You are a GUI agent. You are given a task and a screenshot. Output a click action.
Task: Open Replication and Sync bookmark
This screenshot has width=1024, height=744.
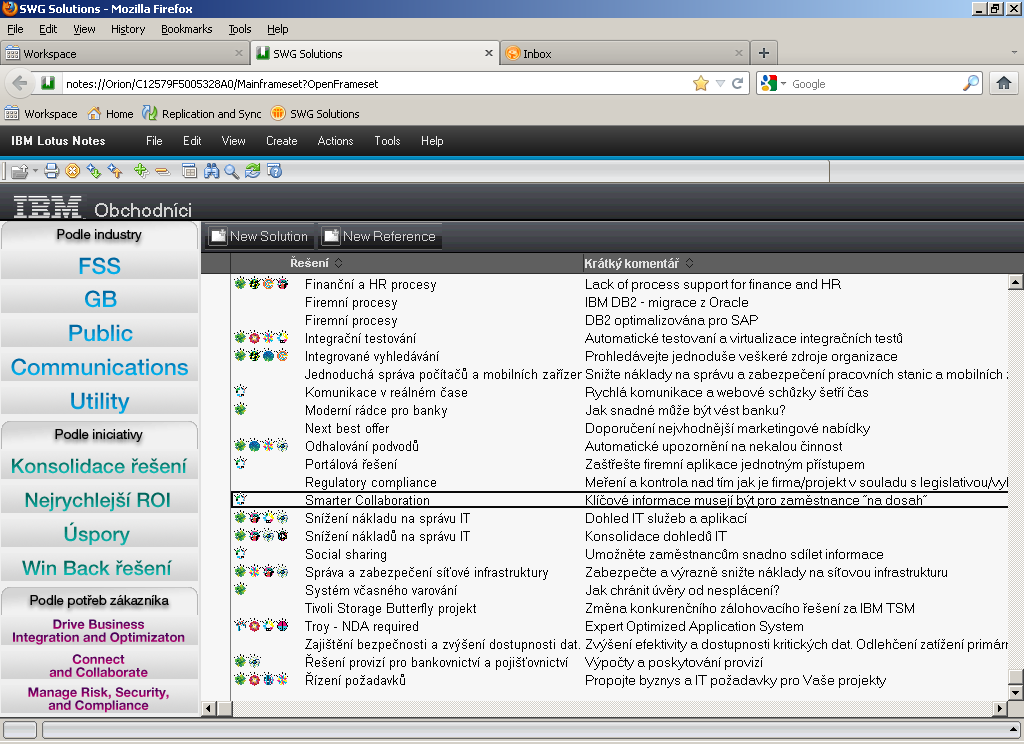tap(202, 114)
